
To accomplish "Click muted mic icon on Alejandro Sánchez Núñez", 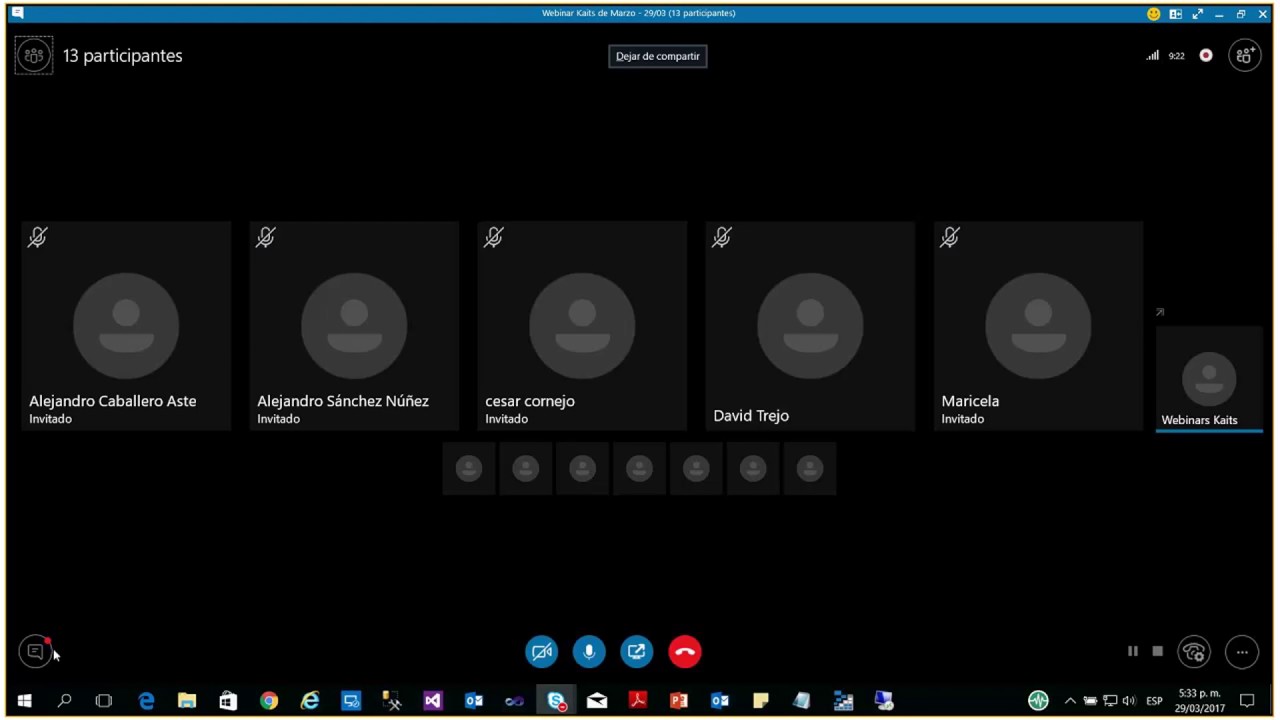I will (266, 237).
